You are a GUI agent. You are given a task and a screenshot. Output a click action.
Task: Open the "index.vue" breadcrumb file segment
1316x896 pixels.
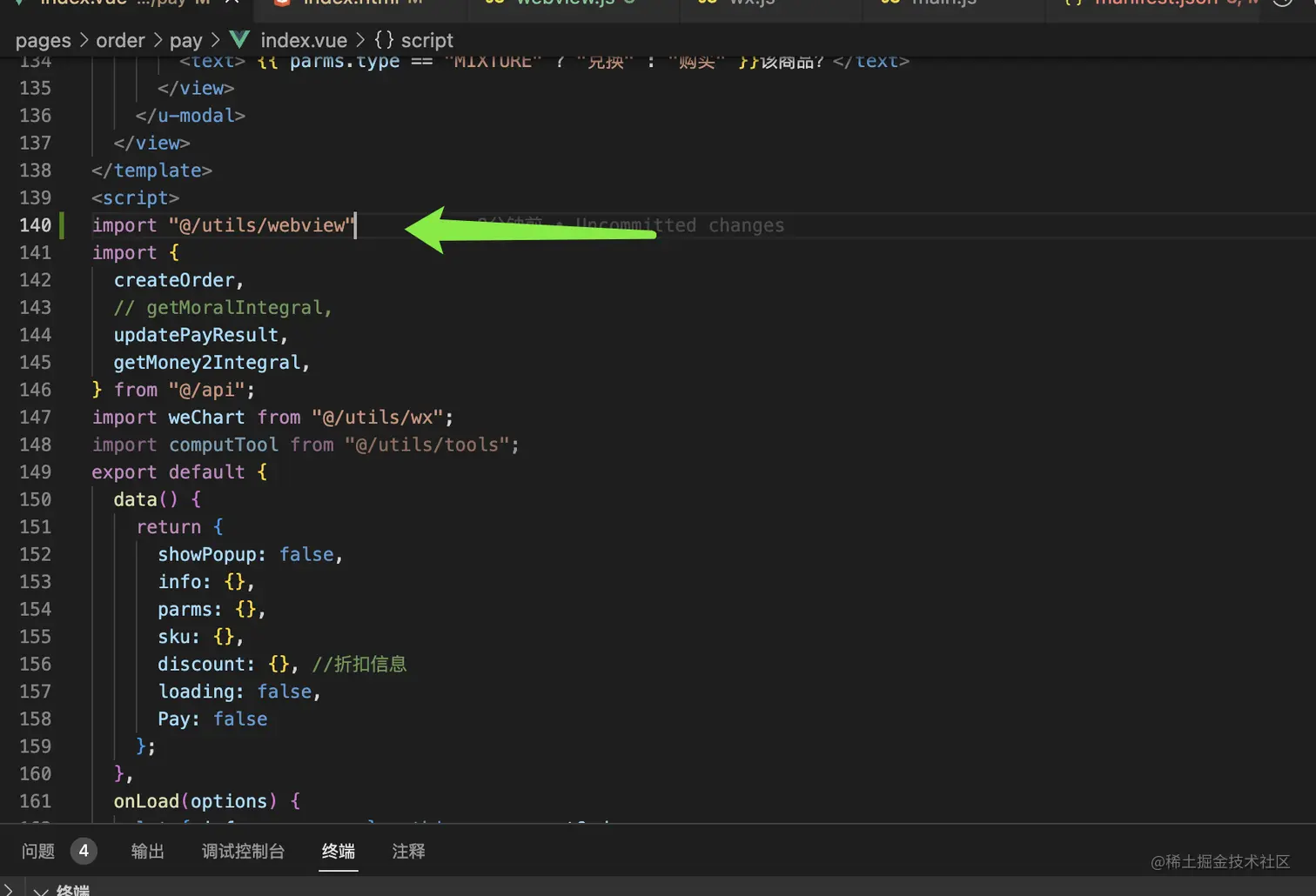304,40
